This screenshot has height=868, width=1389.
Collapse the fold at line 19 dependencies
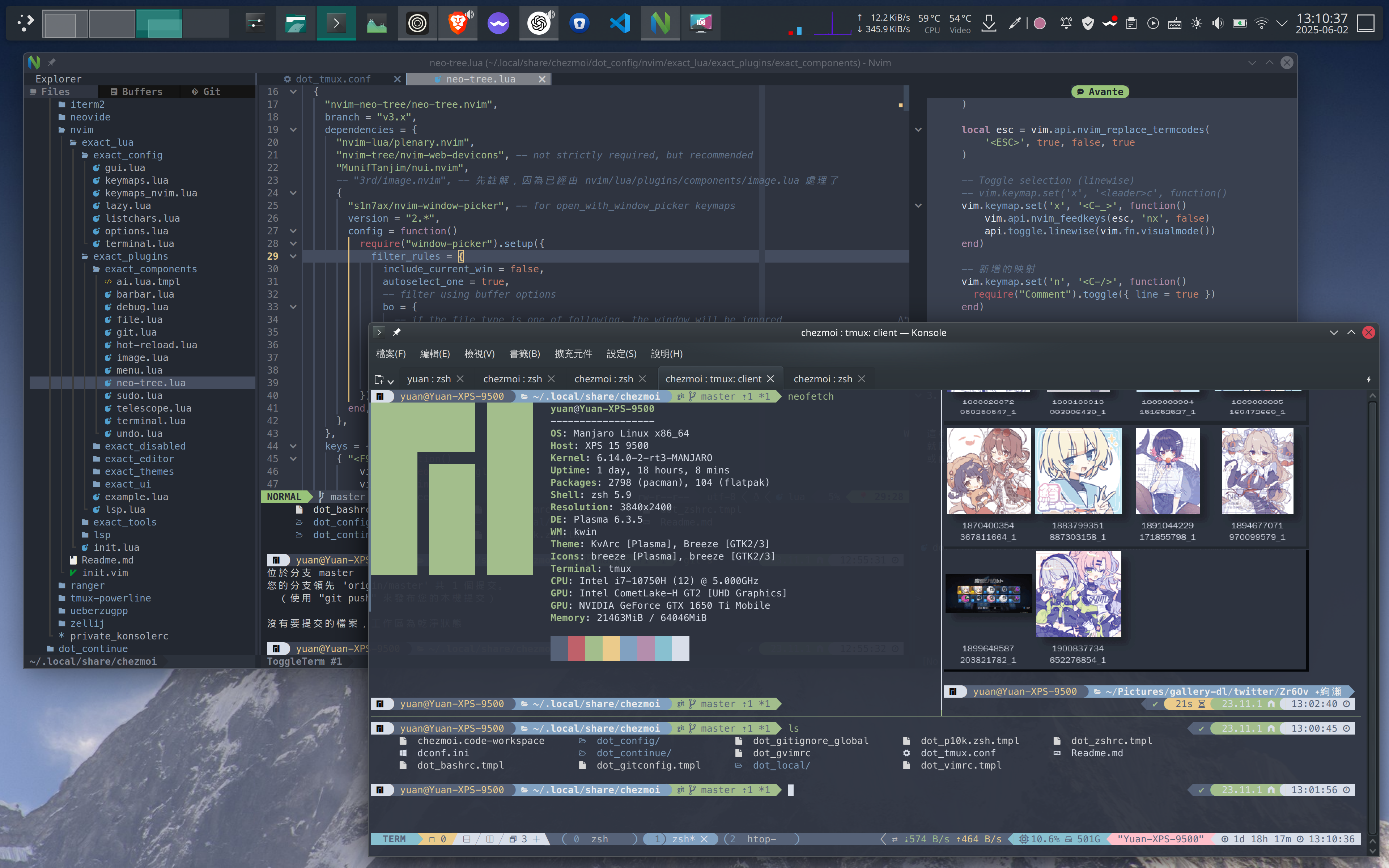[x=293, y=130]
